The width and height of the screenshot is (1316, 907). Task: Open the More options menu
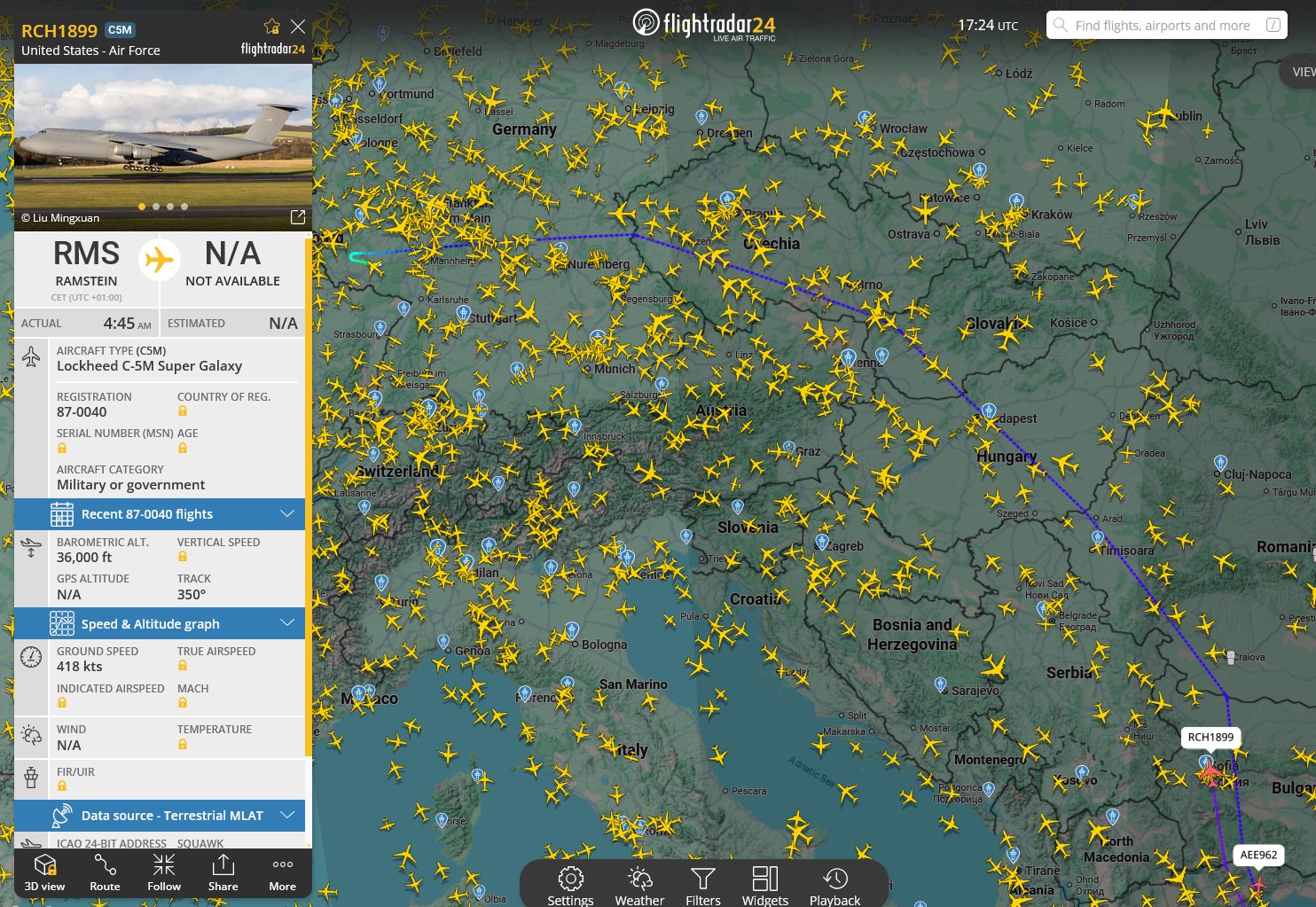(283, 872)
